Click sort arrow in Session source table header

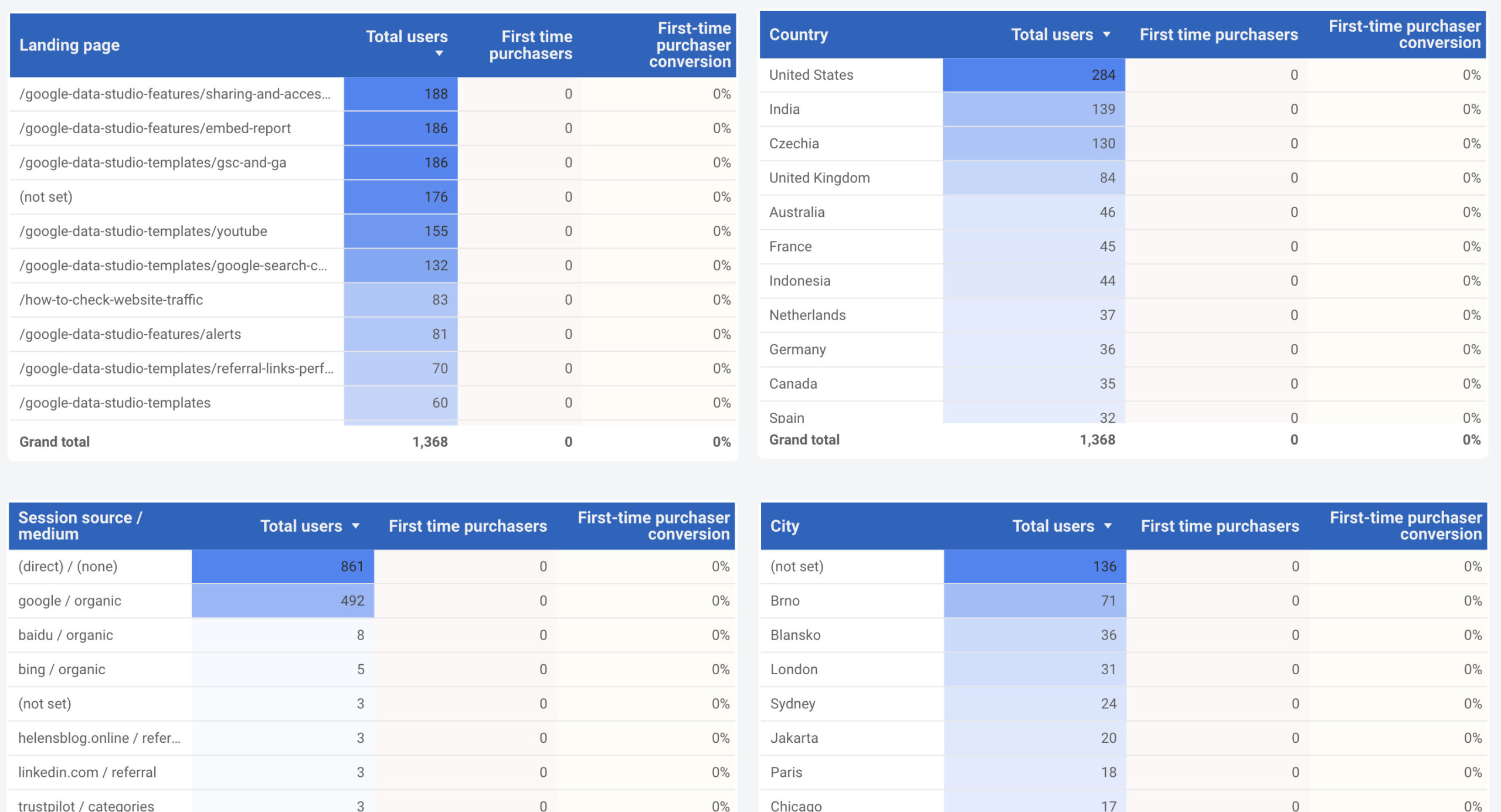(x=355, y=526)
